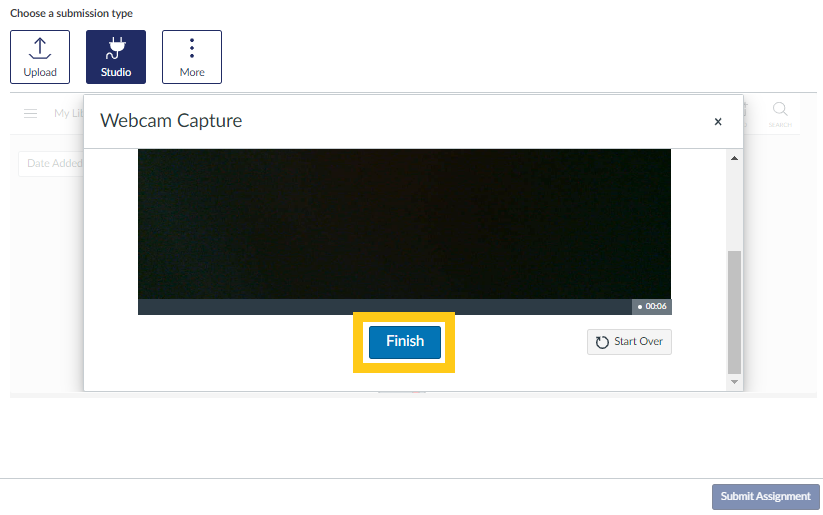This screenshot has width=823, height=515.
Task: Open the Studio hamburger menu
Action: tap(31, 114)
